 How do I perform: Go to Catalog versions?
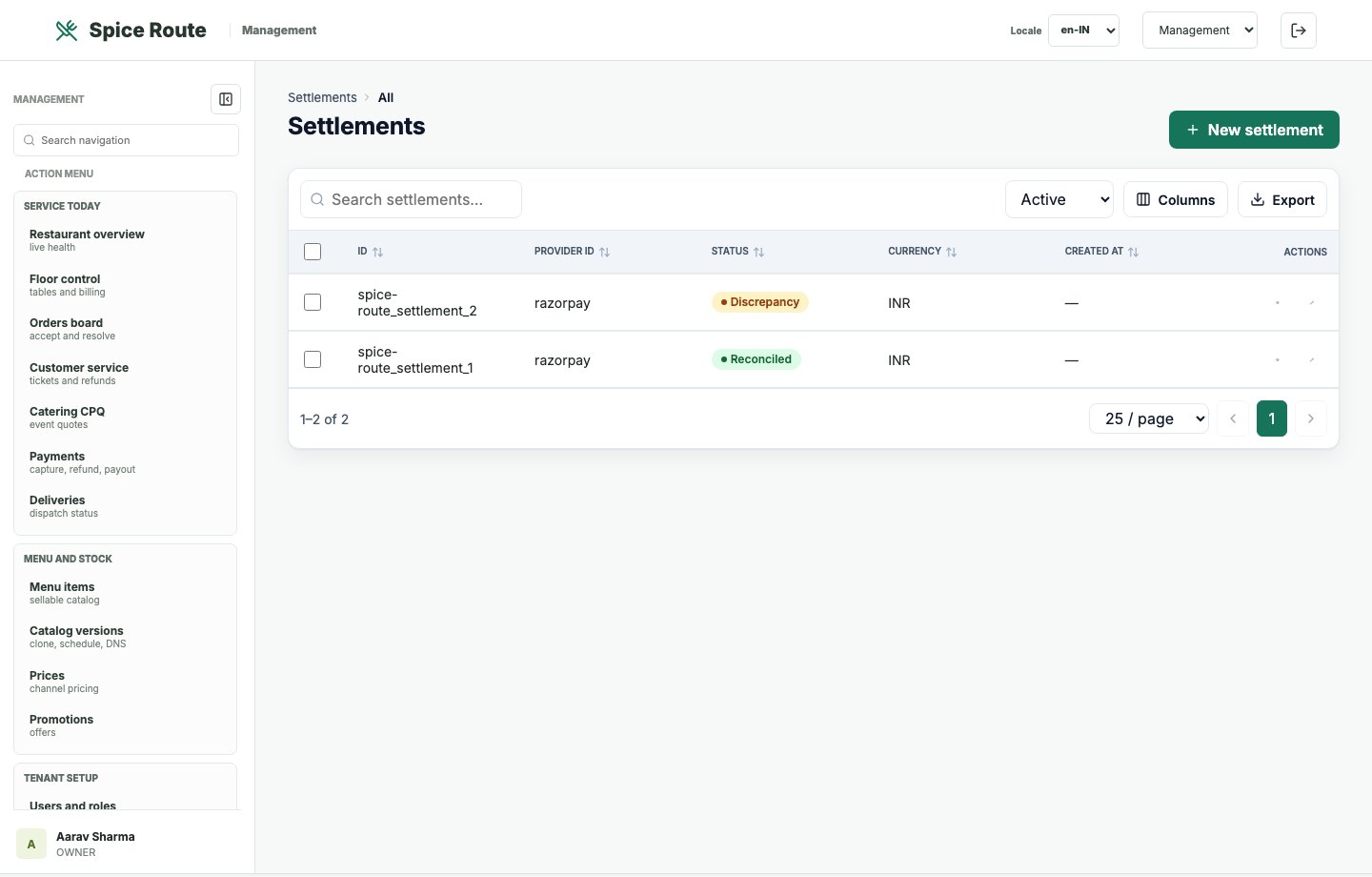(x=125, y=637)
